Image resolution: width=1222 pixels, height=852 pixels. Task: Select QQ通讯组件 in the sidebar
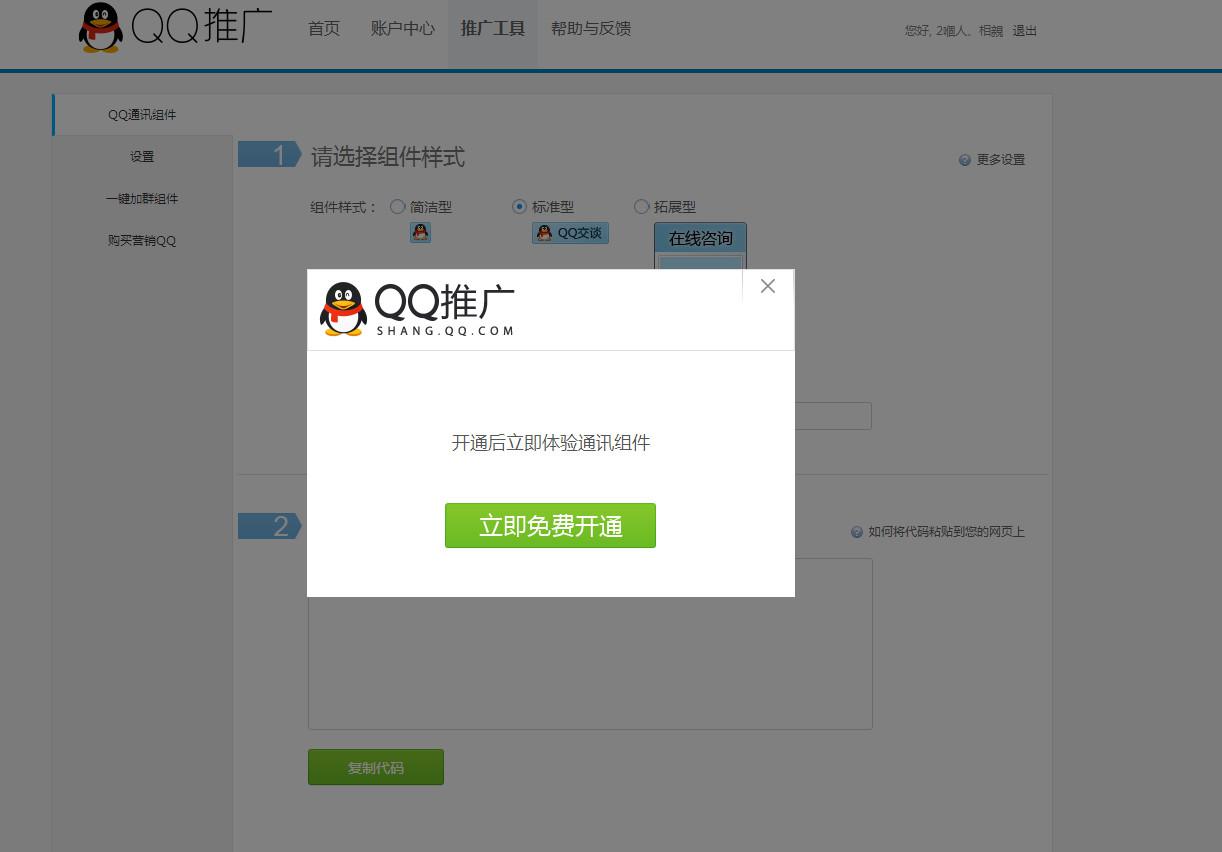click(142, 115)
